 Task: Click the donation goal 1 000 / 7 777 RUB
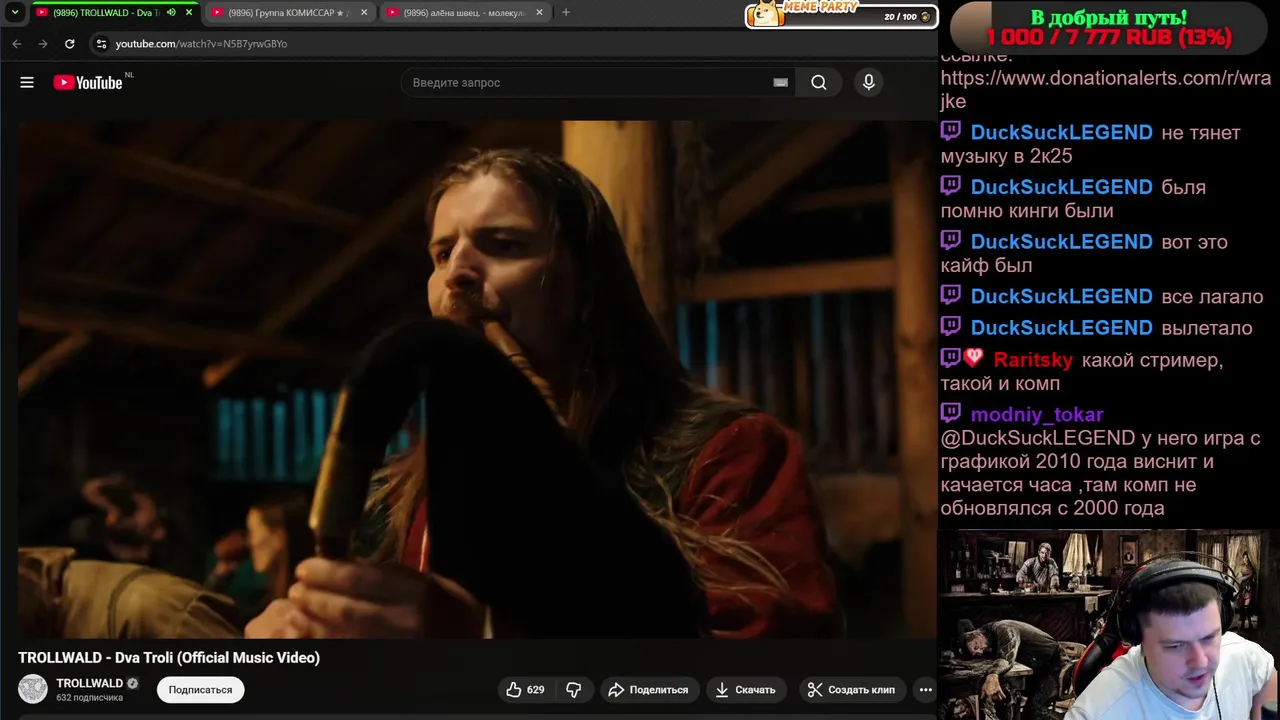point(1109,38)
